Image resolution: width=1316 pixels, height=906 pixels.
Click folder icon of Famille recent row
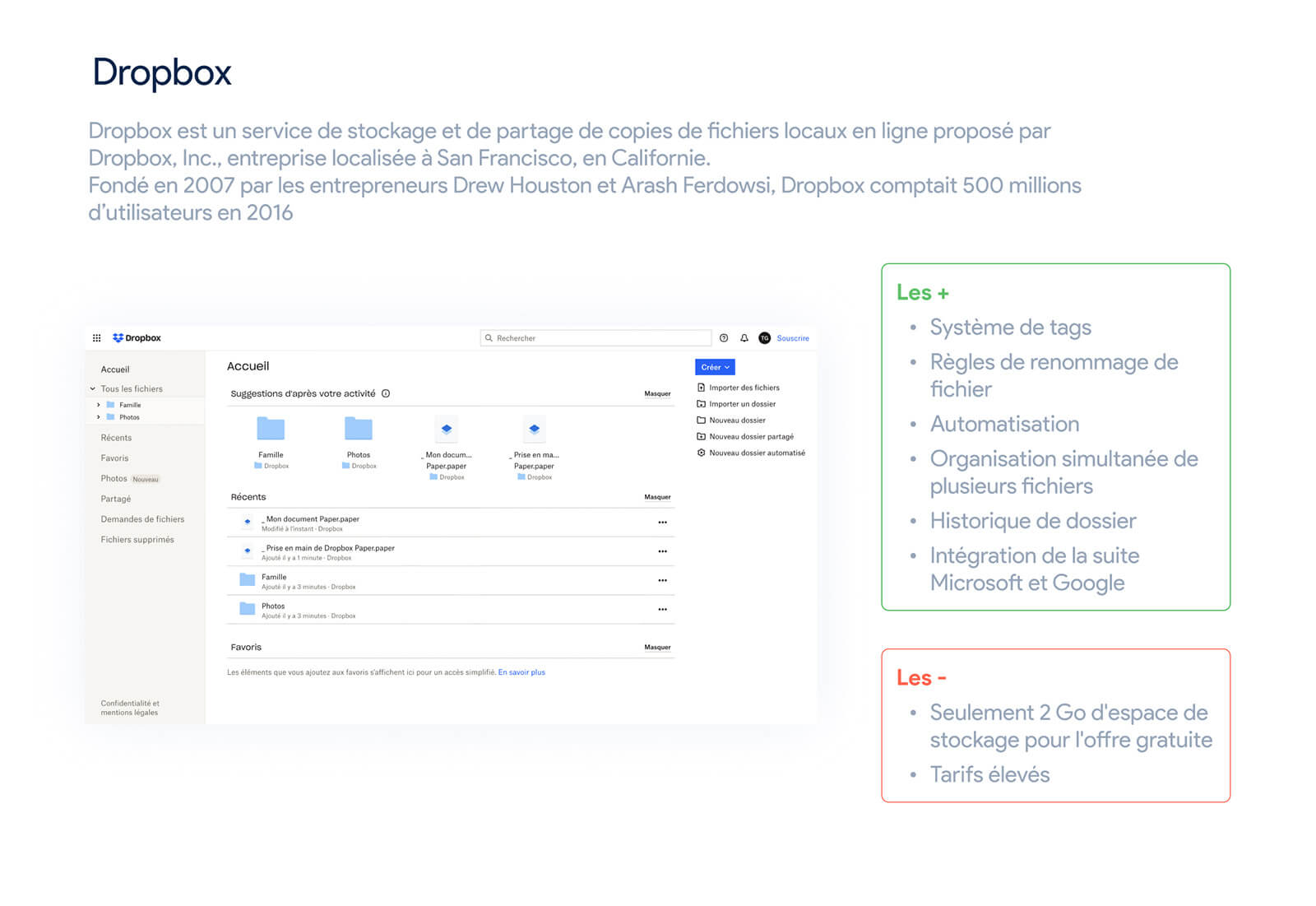coord(247,580)
